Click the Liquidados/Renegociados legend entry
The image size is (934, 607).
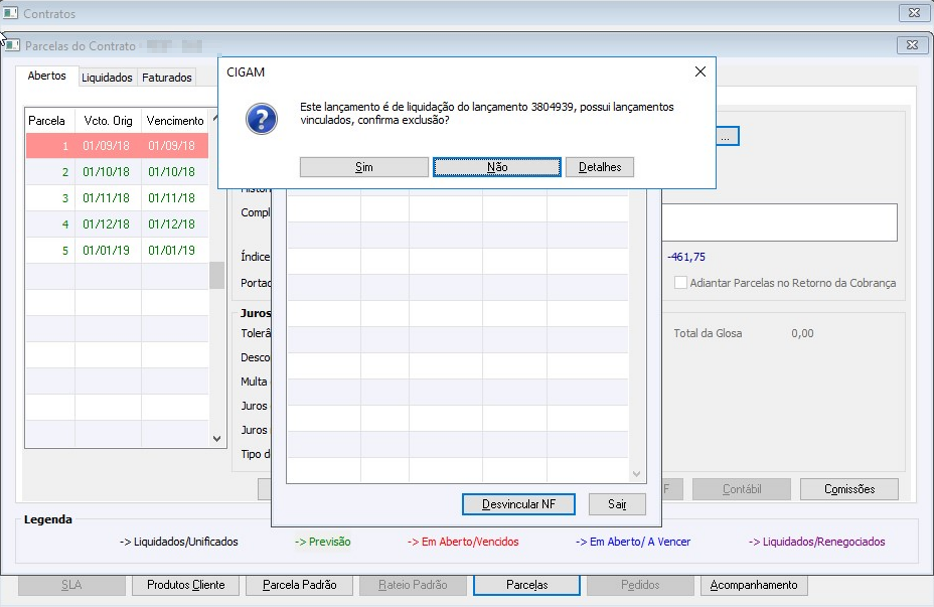tap(817, 542)
